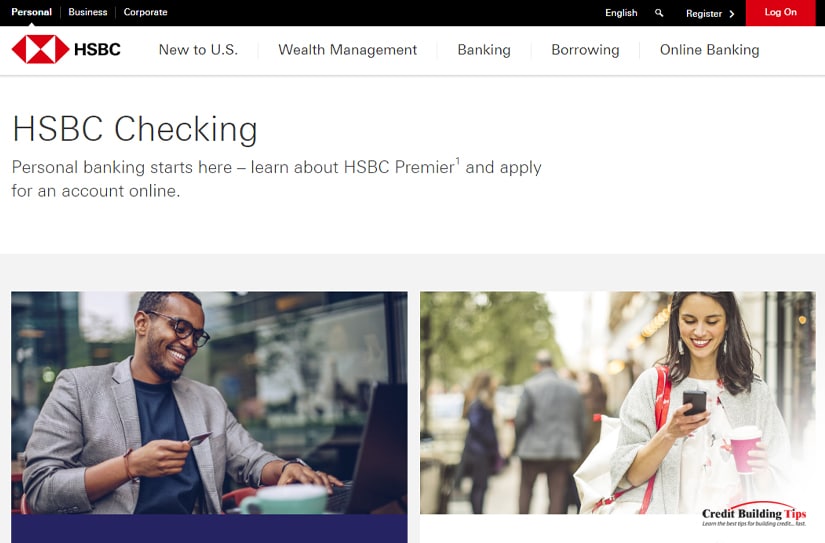Click the dark blue card banner

[209, 529]
